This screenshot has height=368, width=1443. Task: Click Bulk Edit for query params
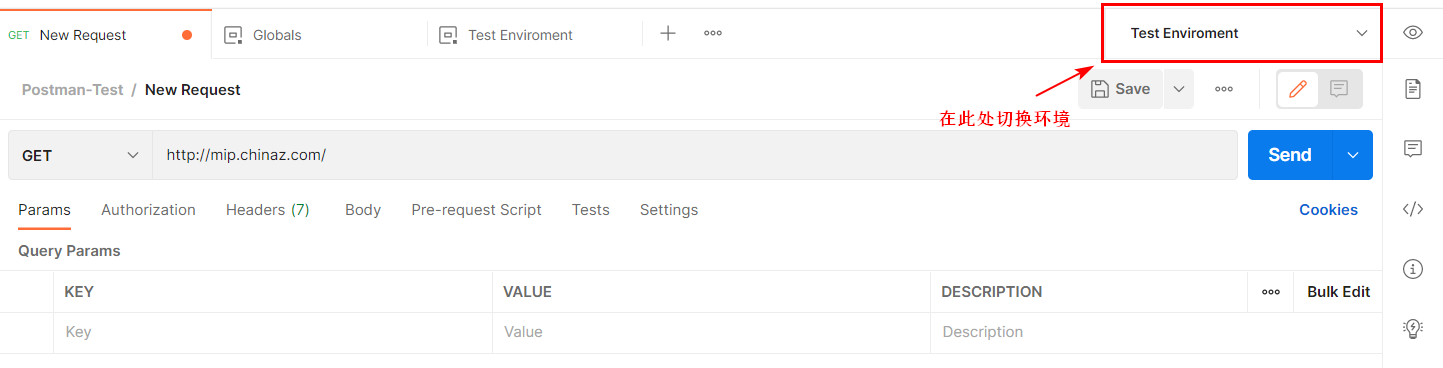click(1338, 292)
